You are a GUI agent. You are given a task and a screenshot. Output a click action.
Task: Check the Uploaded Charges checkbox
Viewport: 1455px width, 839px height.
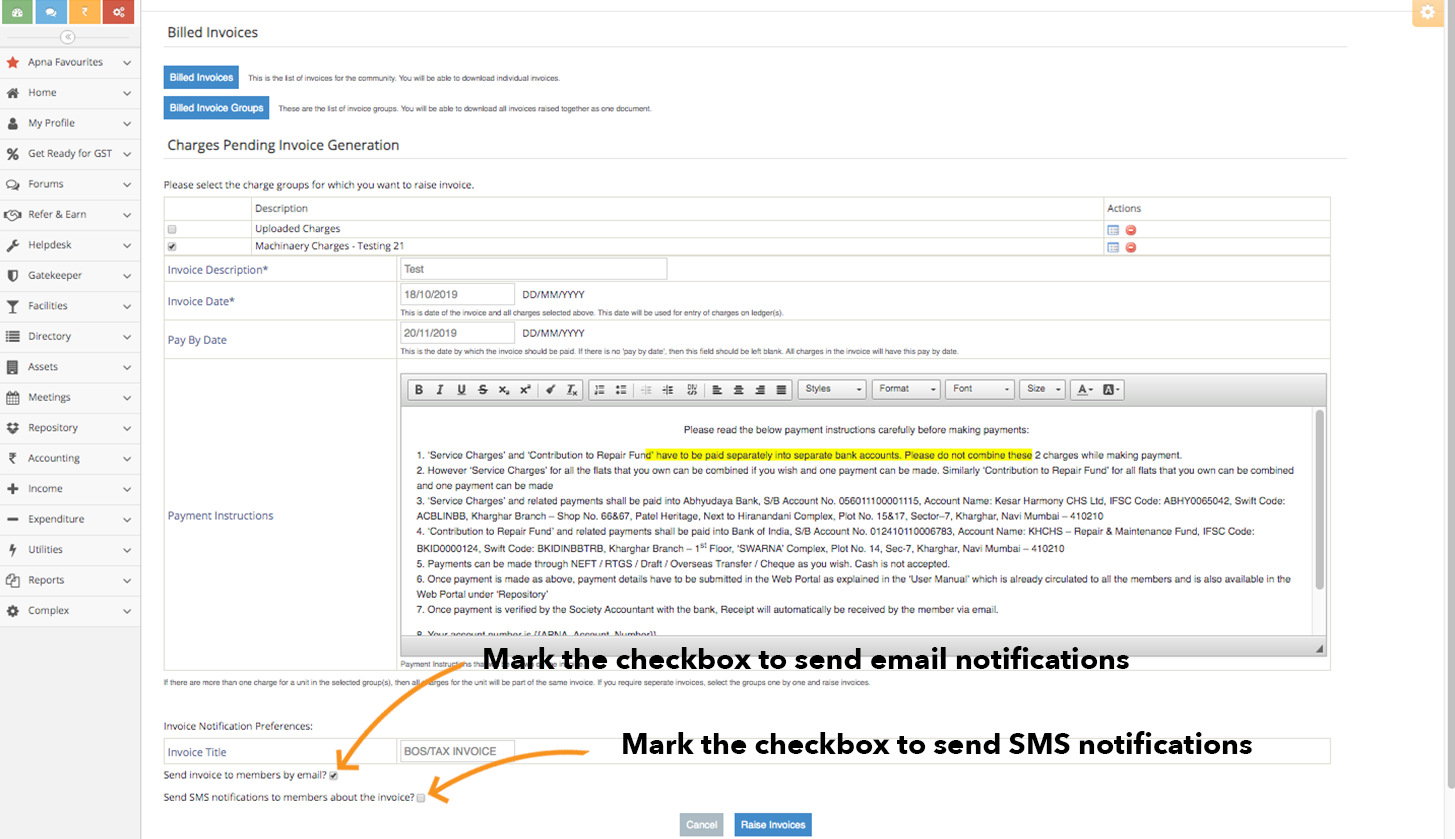171,228
